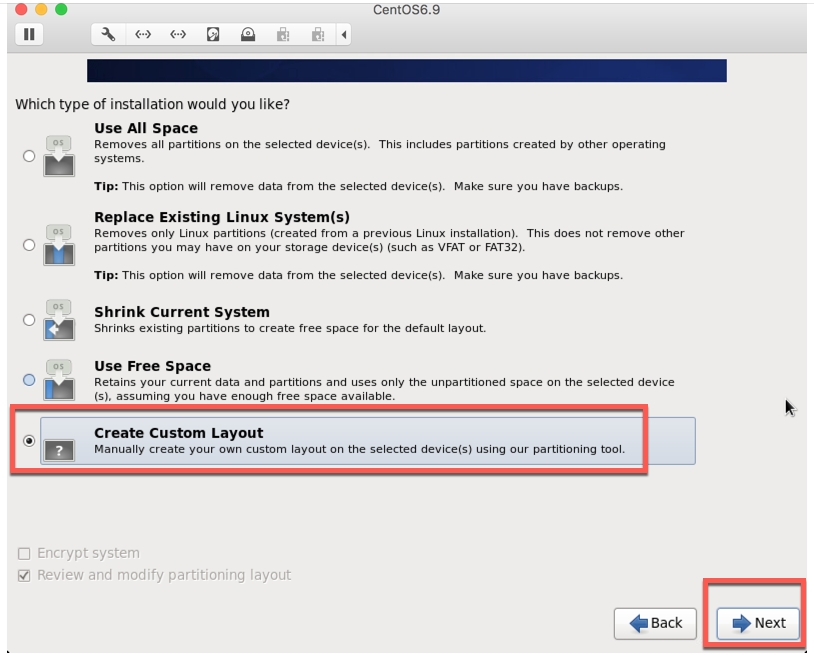Select Create Custom Layout

point(29,440)
